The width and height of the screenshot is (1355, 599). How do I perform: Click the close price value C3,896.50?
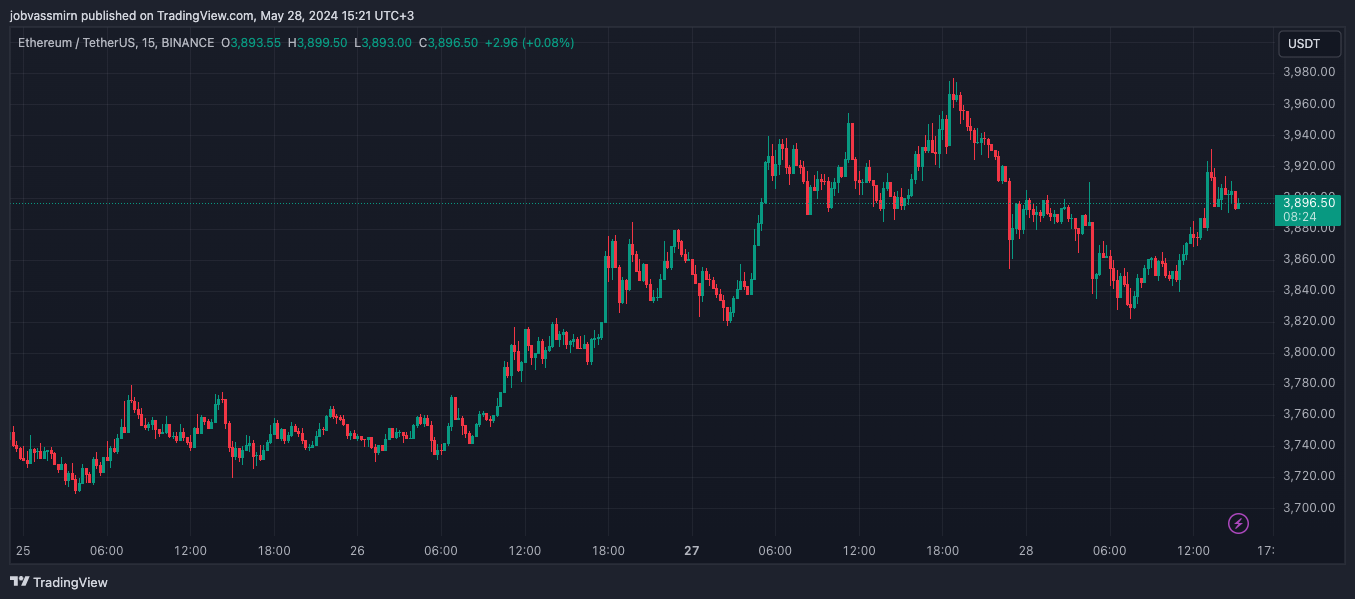pos(447,43)
